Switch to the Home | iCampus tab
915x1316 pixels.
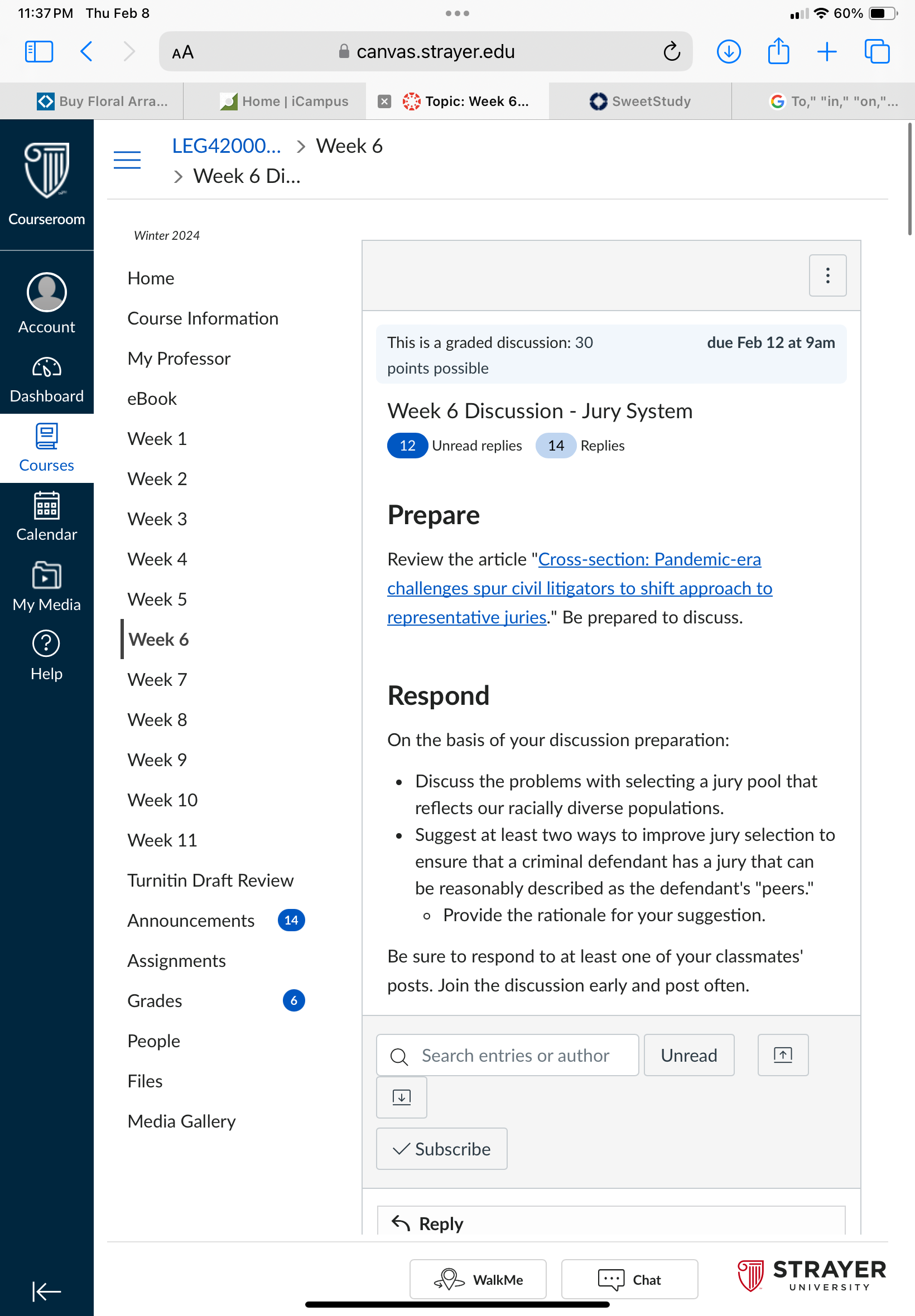(285, 101)
